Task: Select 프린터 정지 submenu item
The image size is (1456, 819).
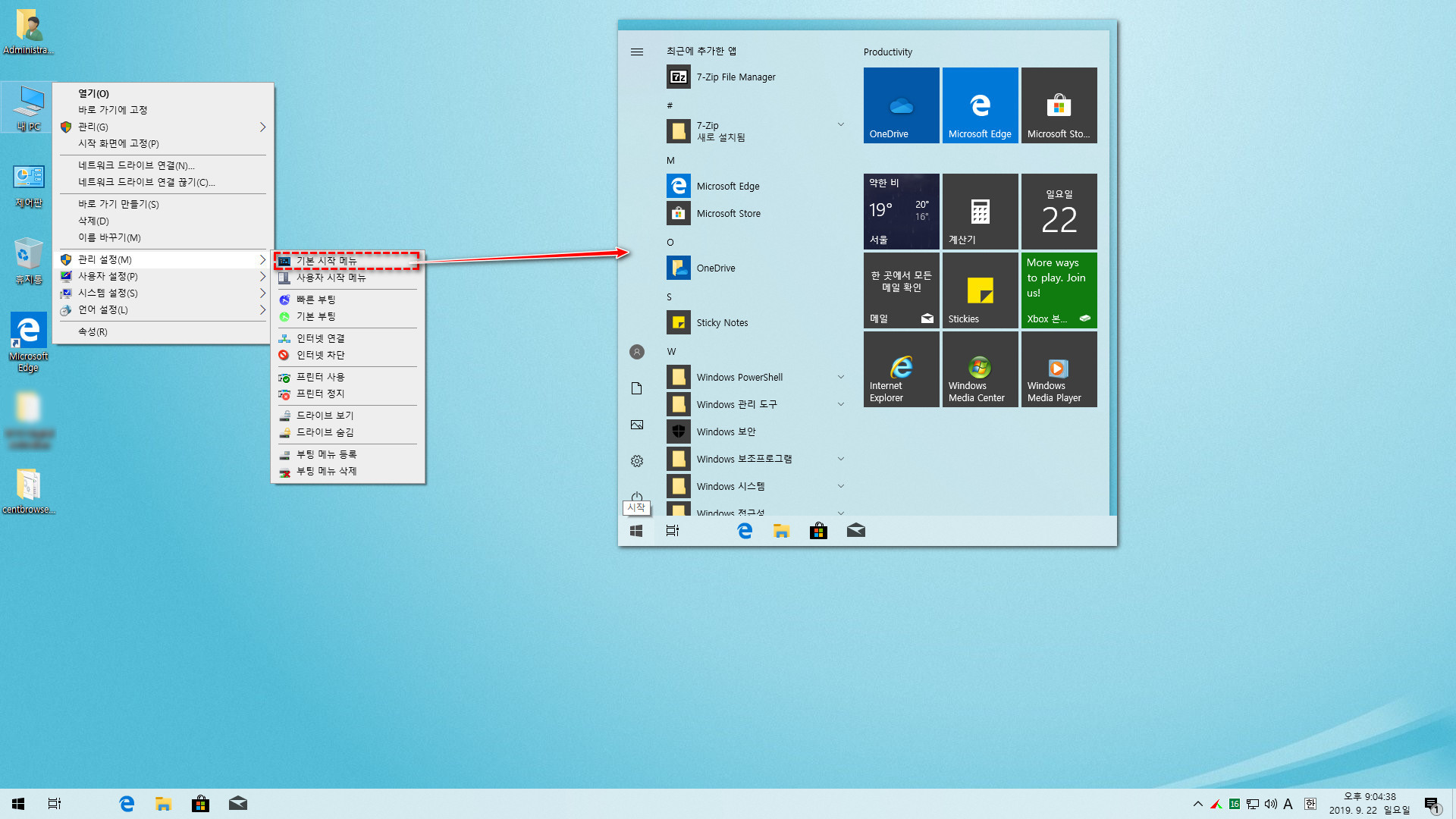Action: (347, 394)
